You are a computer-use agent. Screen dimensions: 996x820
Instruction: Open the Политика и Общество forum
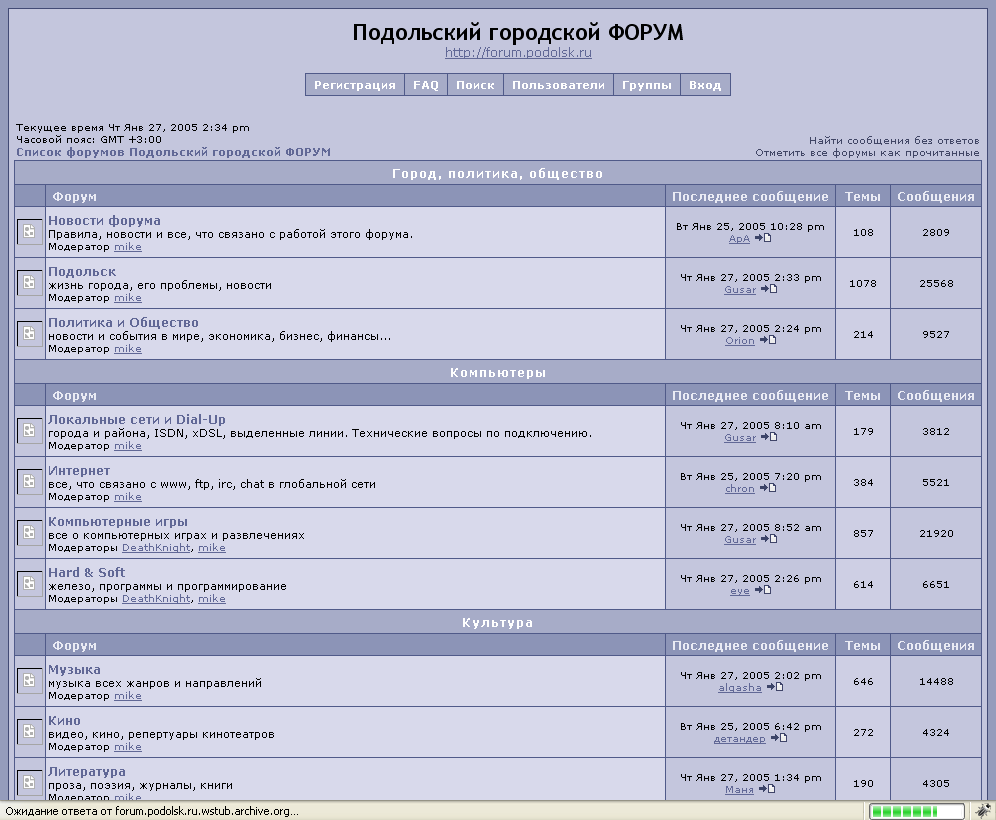123,323
